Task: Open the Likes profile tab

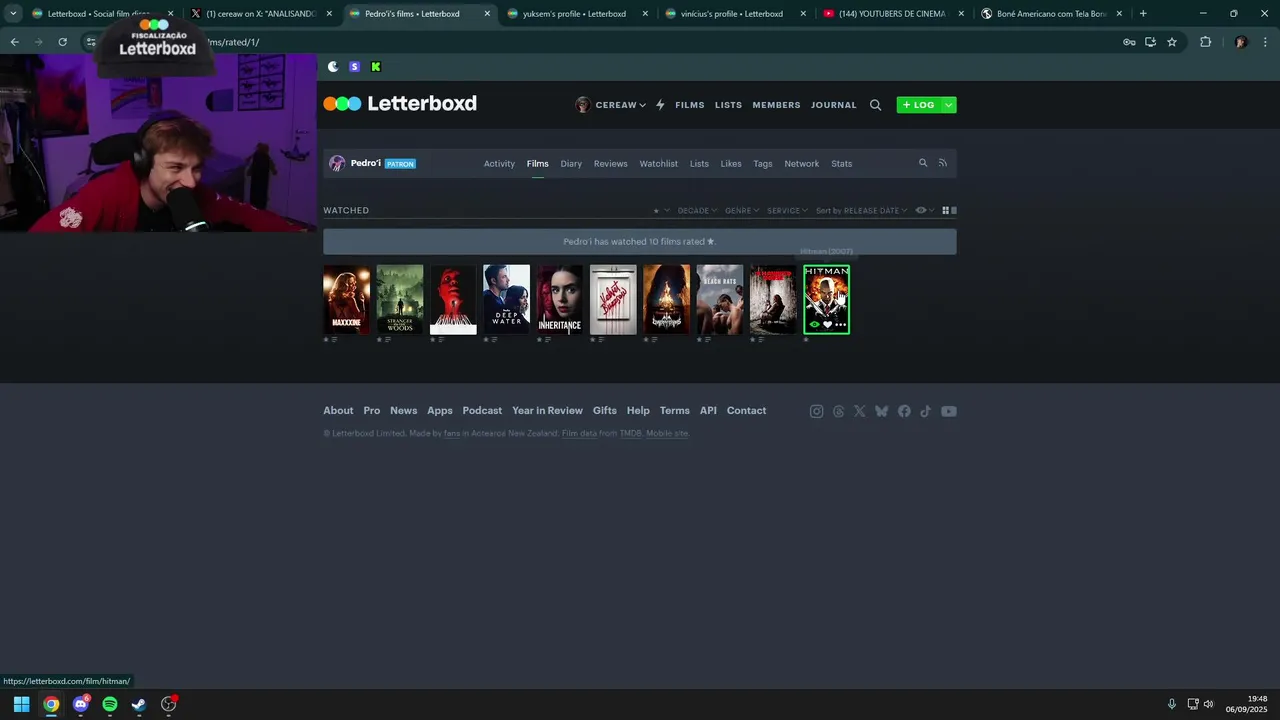Action: point(731,164)
